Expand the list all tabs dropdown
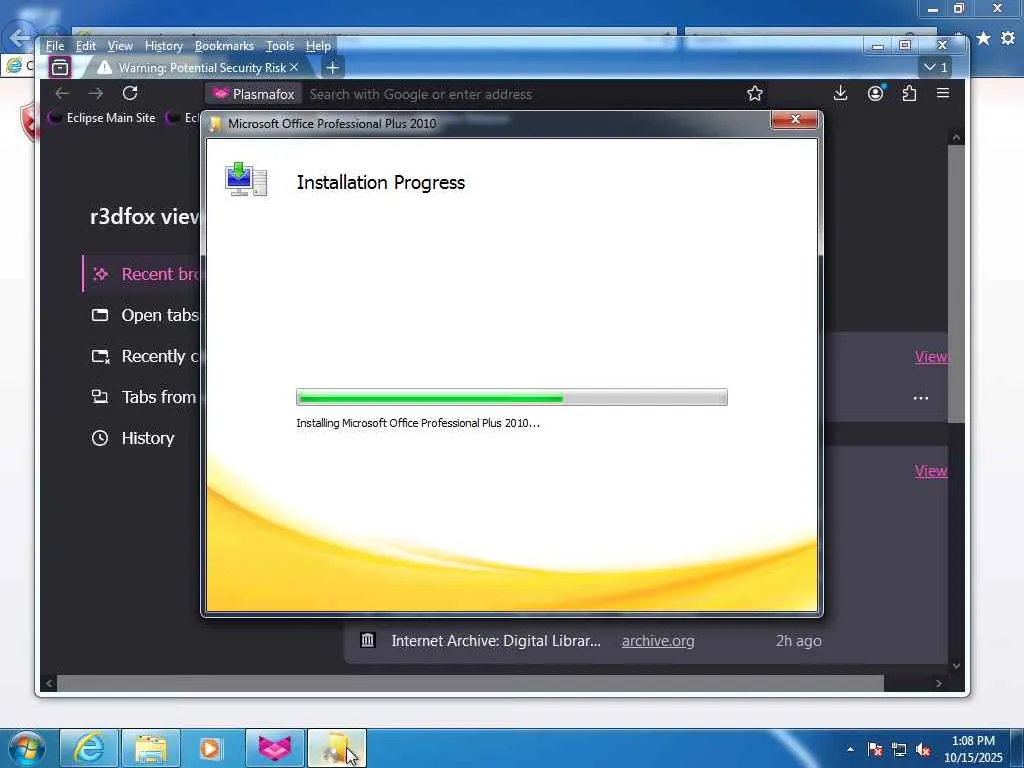The width and height of the screenshot is (1024, 768). [x=935, y=67]
